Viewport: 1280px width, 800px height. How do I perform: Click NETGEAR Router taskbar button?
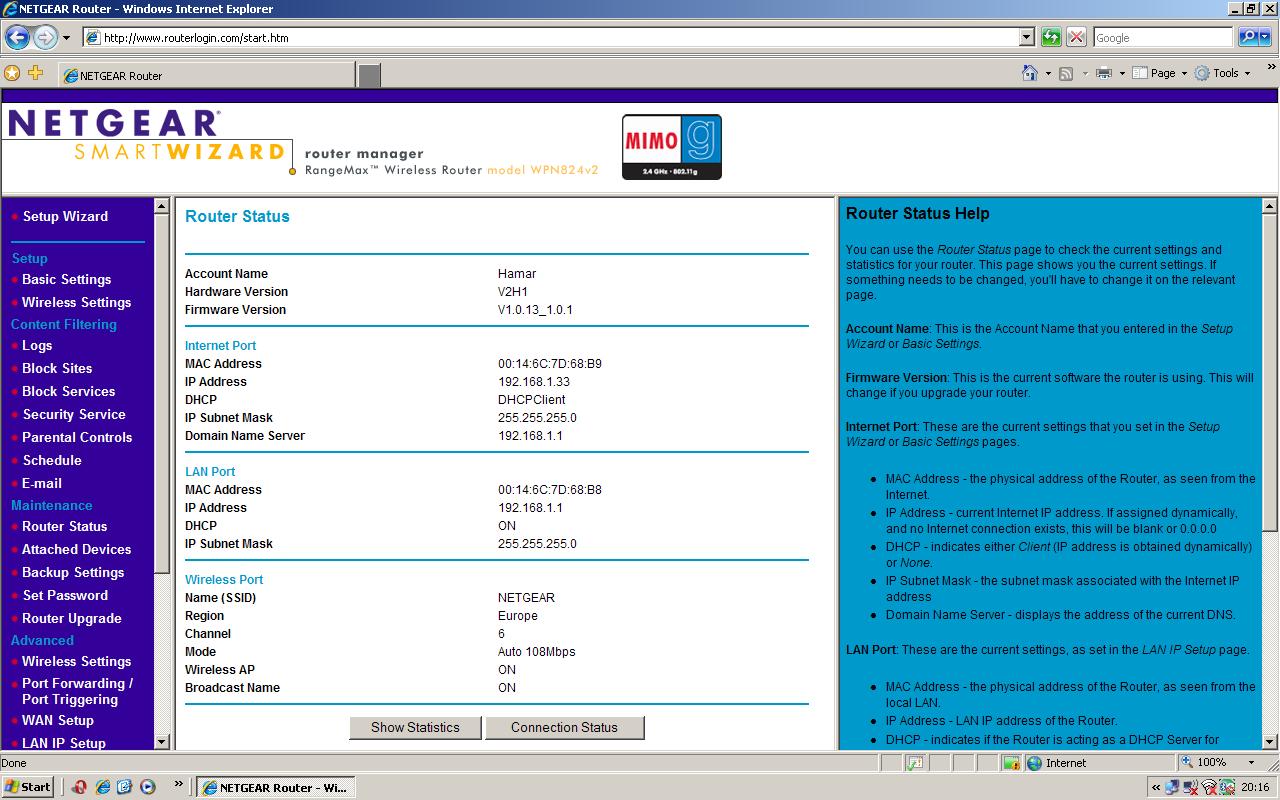pyautogui.click(x=275, y=787)
